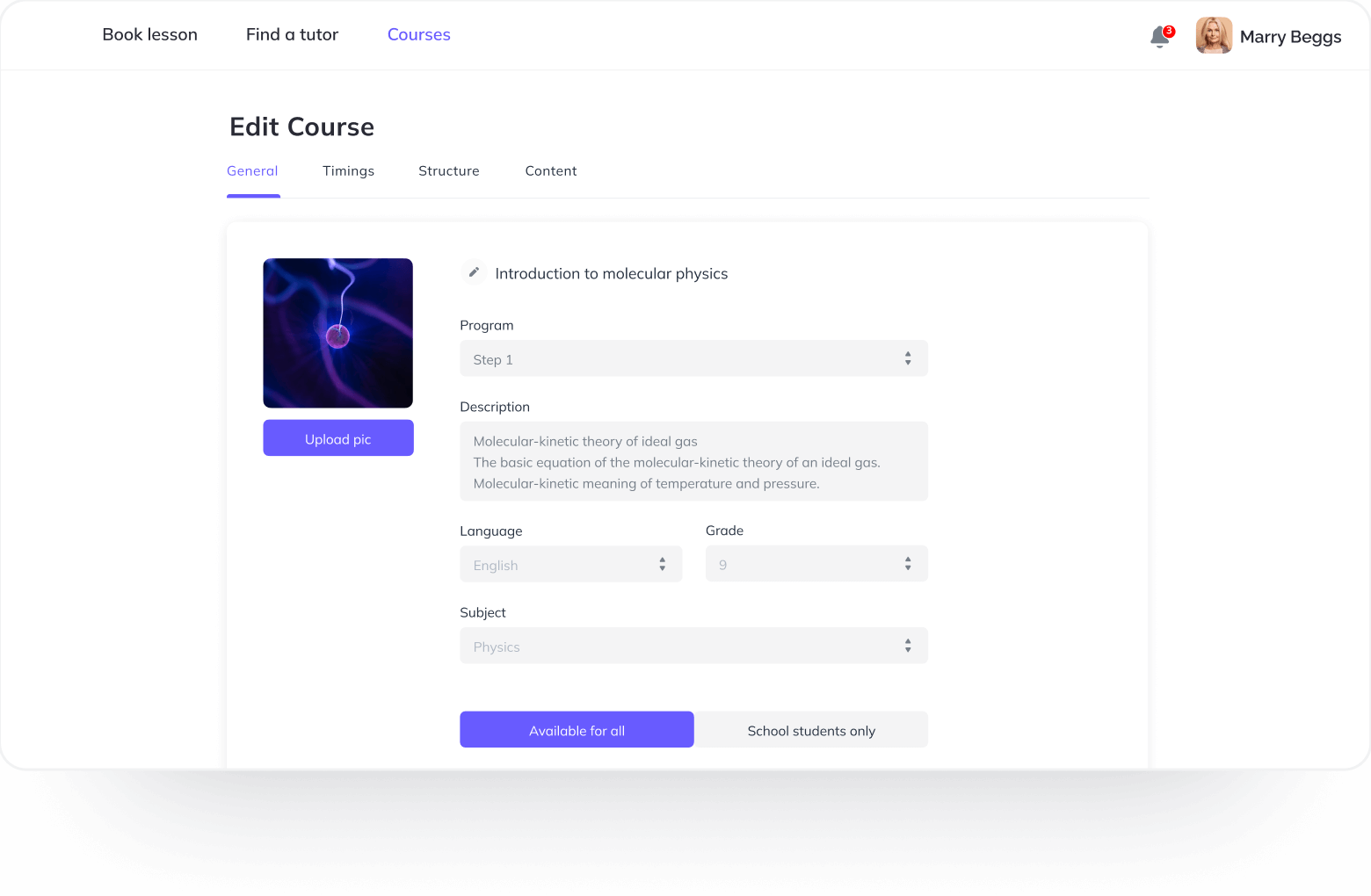This screenshot has width=1371, height=896.
Task: Open the Subject dropdown showing Physics
Action: point(693,646)
